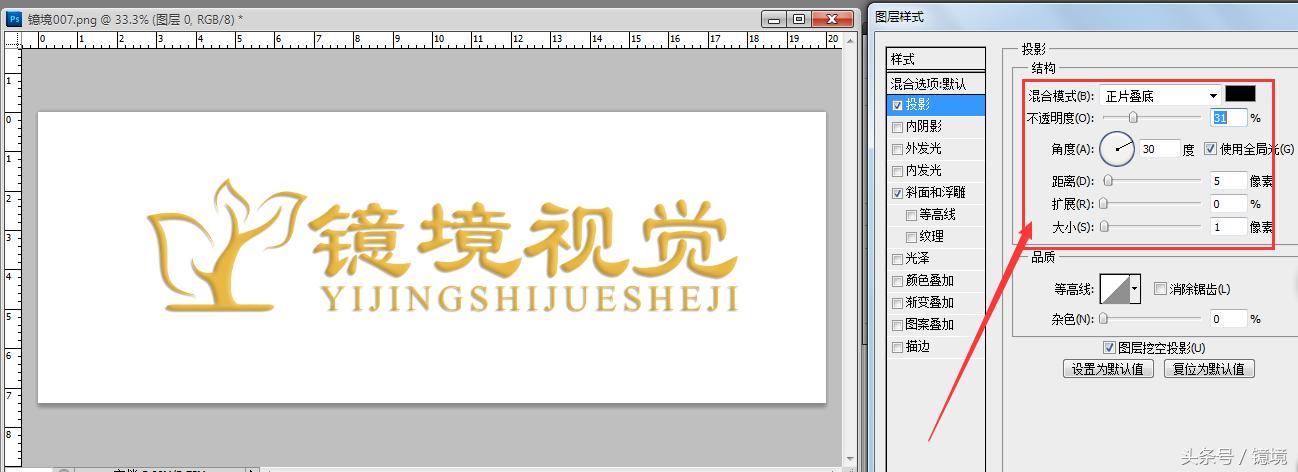Toggle the 使用全局光 checkbox
The image size is (1298, 472).
click(1210, 149)
